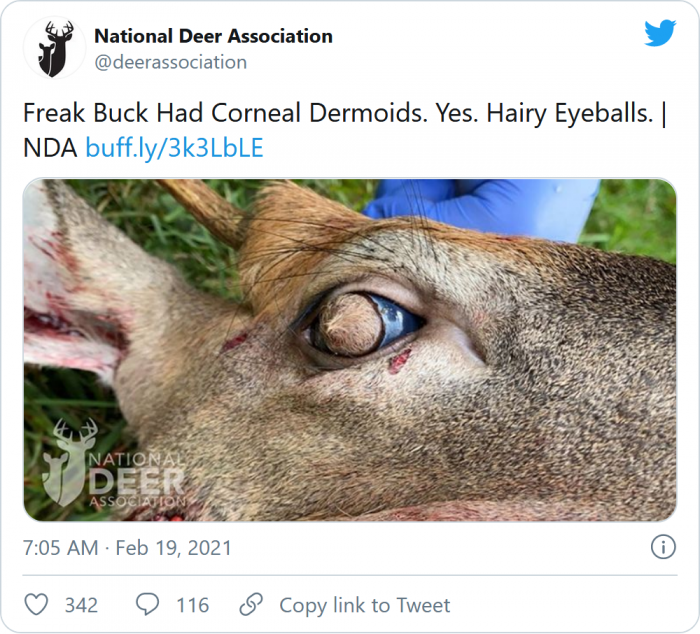Click the National Deer Association display name

click(213, 36)
